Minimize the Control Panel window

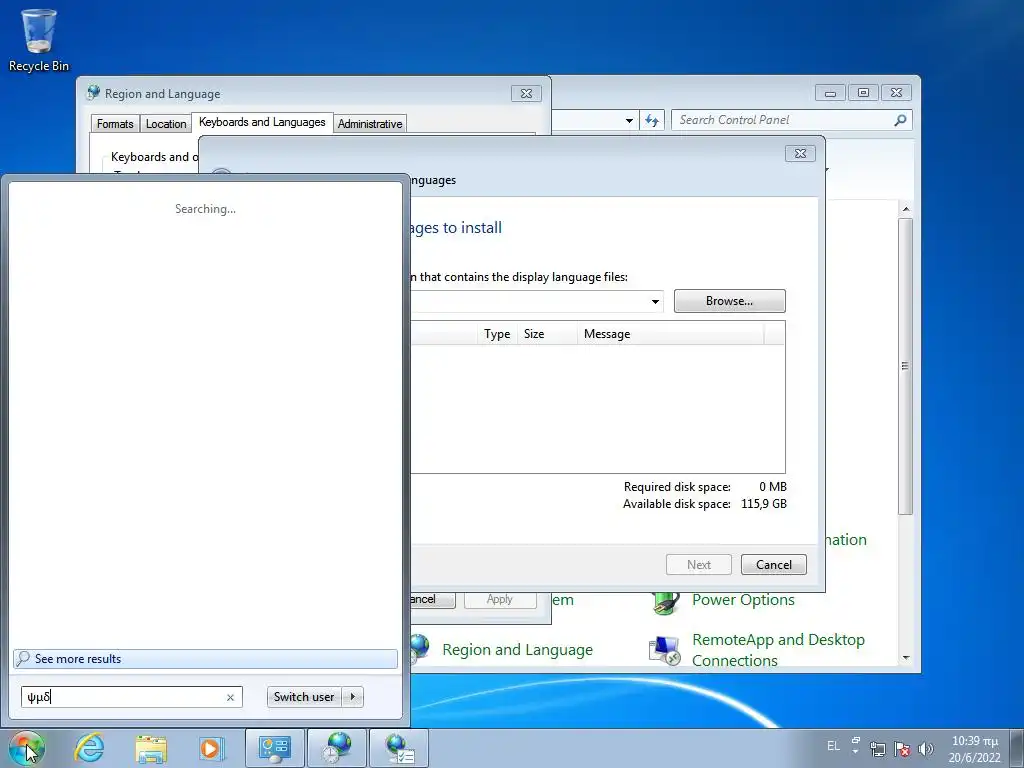[830, 93]
